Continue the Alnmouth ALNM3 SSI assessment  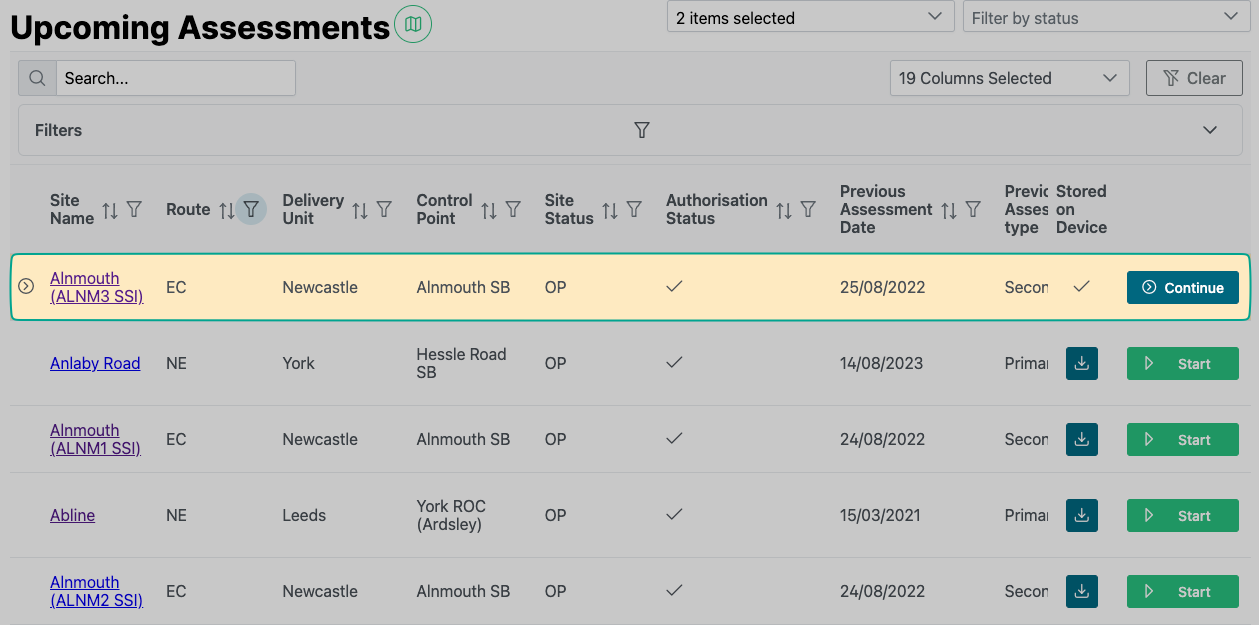pyautogui.click(x=1182, y=288)
